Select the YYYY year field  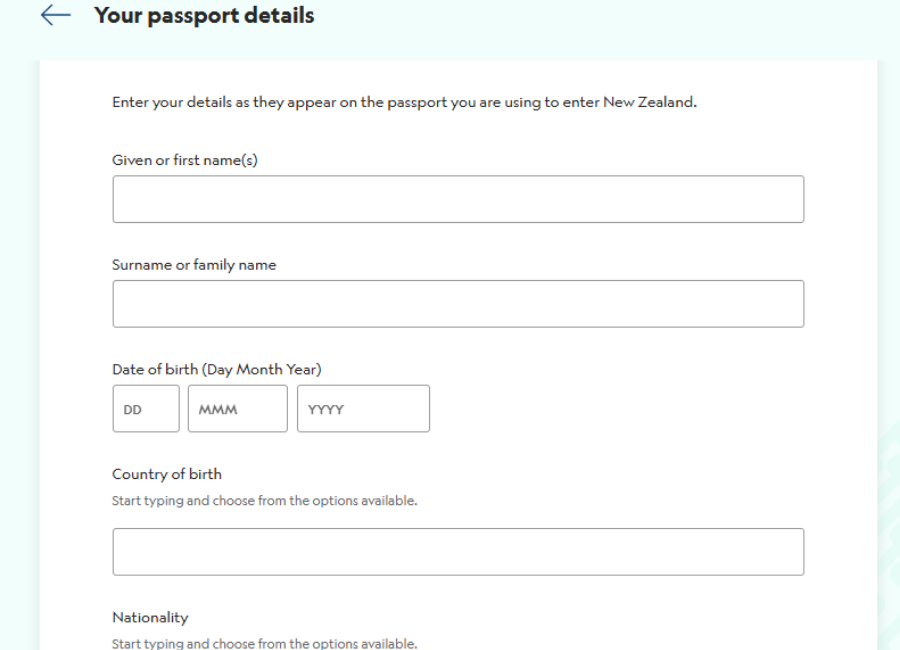coord(363,408)
